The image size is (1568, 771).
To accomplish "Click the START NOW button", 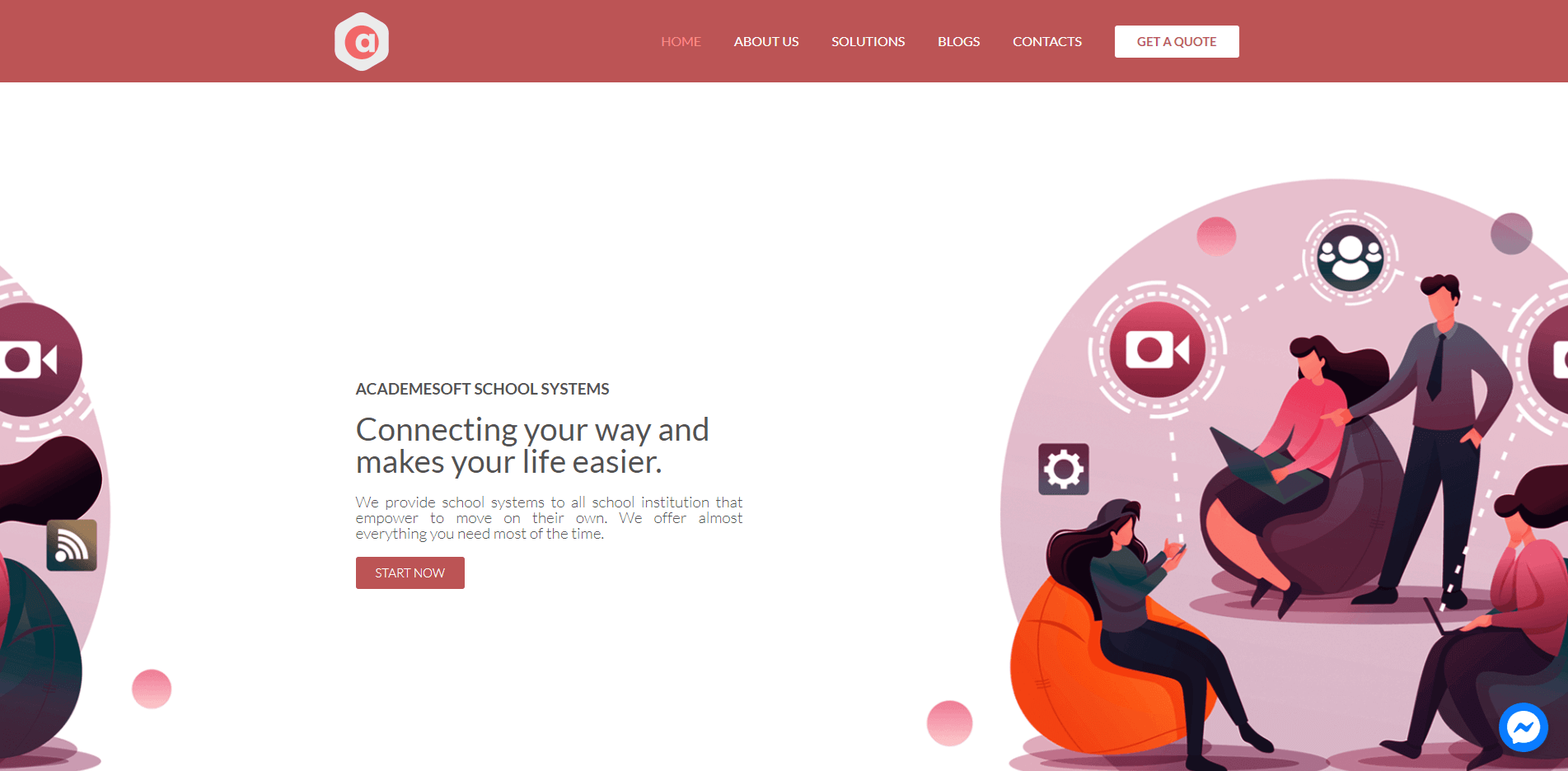I will pos(410,572).
